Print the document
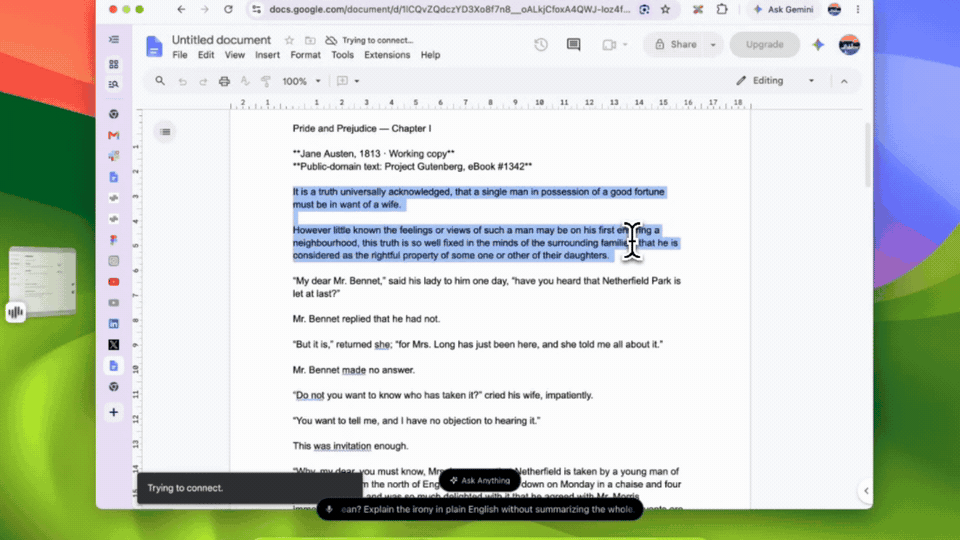This screenshot has width=960, height=540. [225, 81]
